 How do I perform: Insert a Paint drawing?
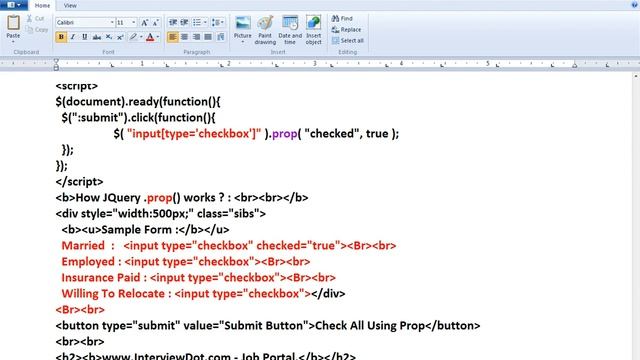(x=265, y=30)
